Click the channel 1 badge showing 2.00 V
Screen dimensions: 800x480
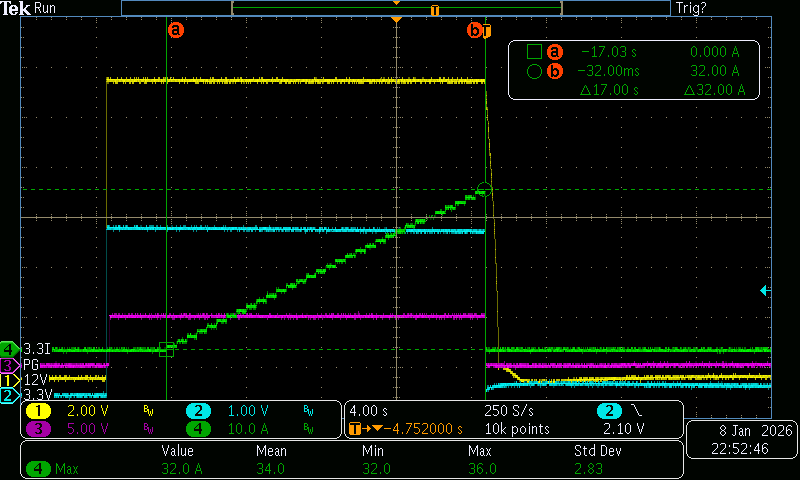(x=39, y=411)
